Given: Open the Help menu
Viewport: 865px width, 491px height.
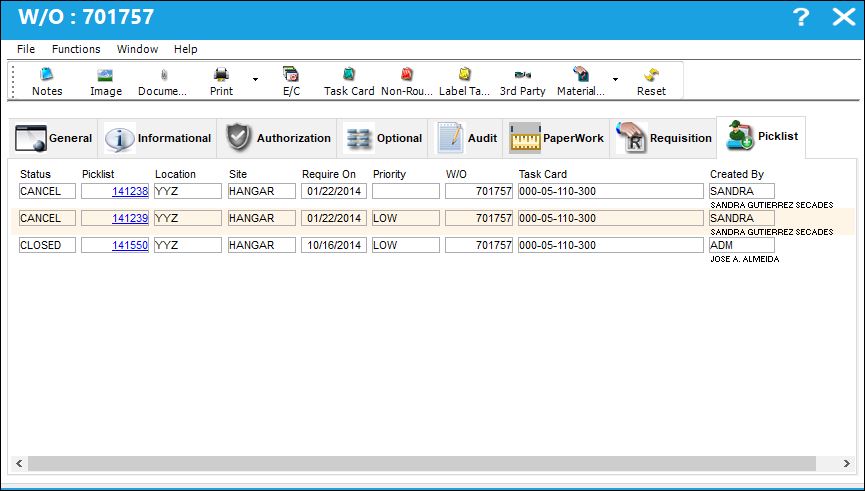Looking at the screenshot, I should [185, 49].
